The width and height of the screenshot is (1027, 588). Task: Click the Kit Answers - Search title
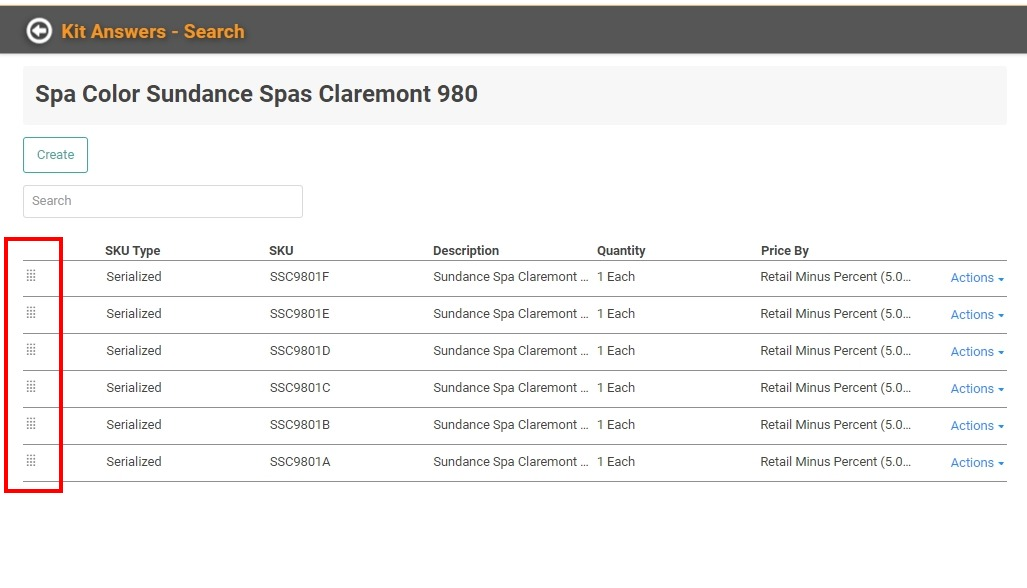(153, 31)
